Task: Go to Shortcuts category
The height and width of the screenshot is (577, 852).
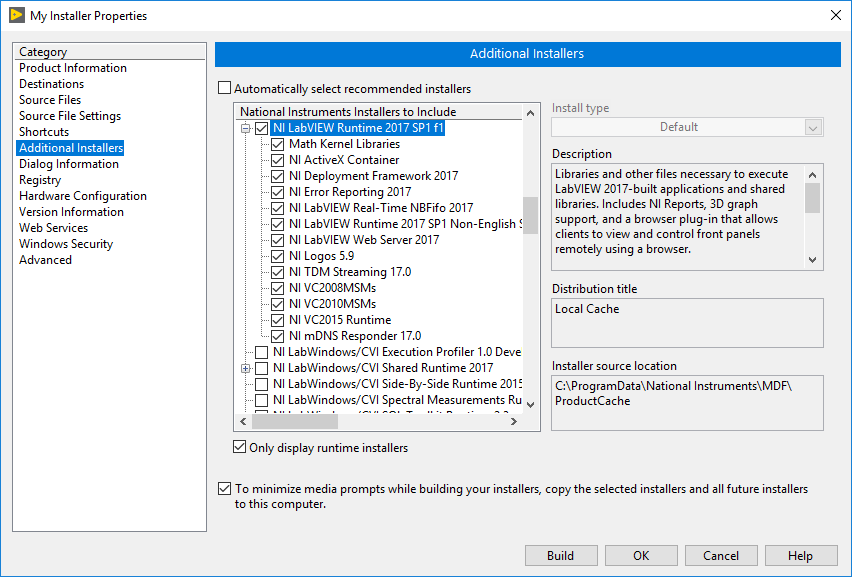Action: (x=44, y=132)
